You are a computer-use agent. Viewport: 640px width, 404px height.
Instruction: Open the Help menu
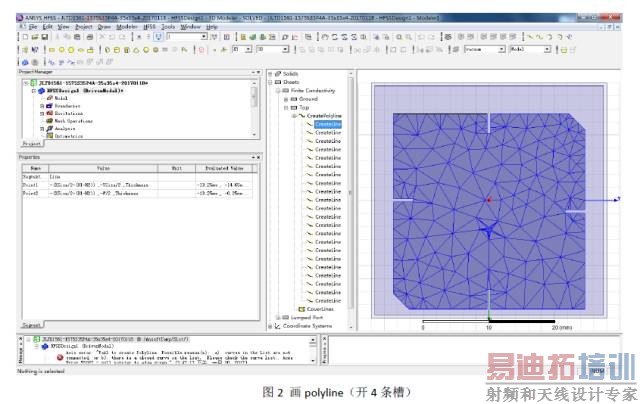click(211, 27)
